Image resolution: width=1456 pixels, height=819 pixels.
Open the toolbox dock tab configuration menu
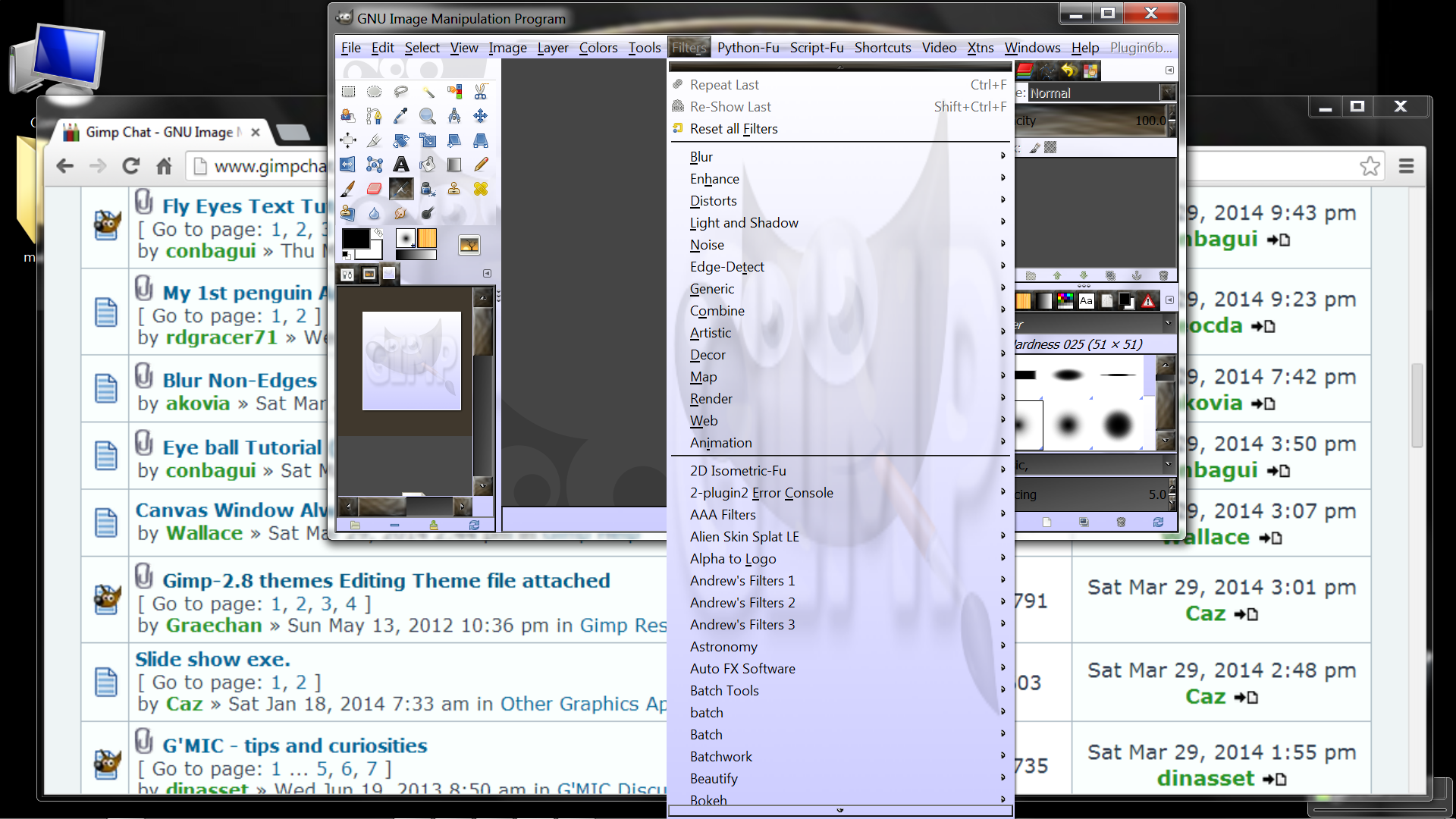click(487, 274)
